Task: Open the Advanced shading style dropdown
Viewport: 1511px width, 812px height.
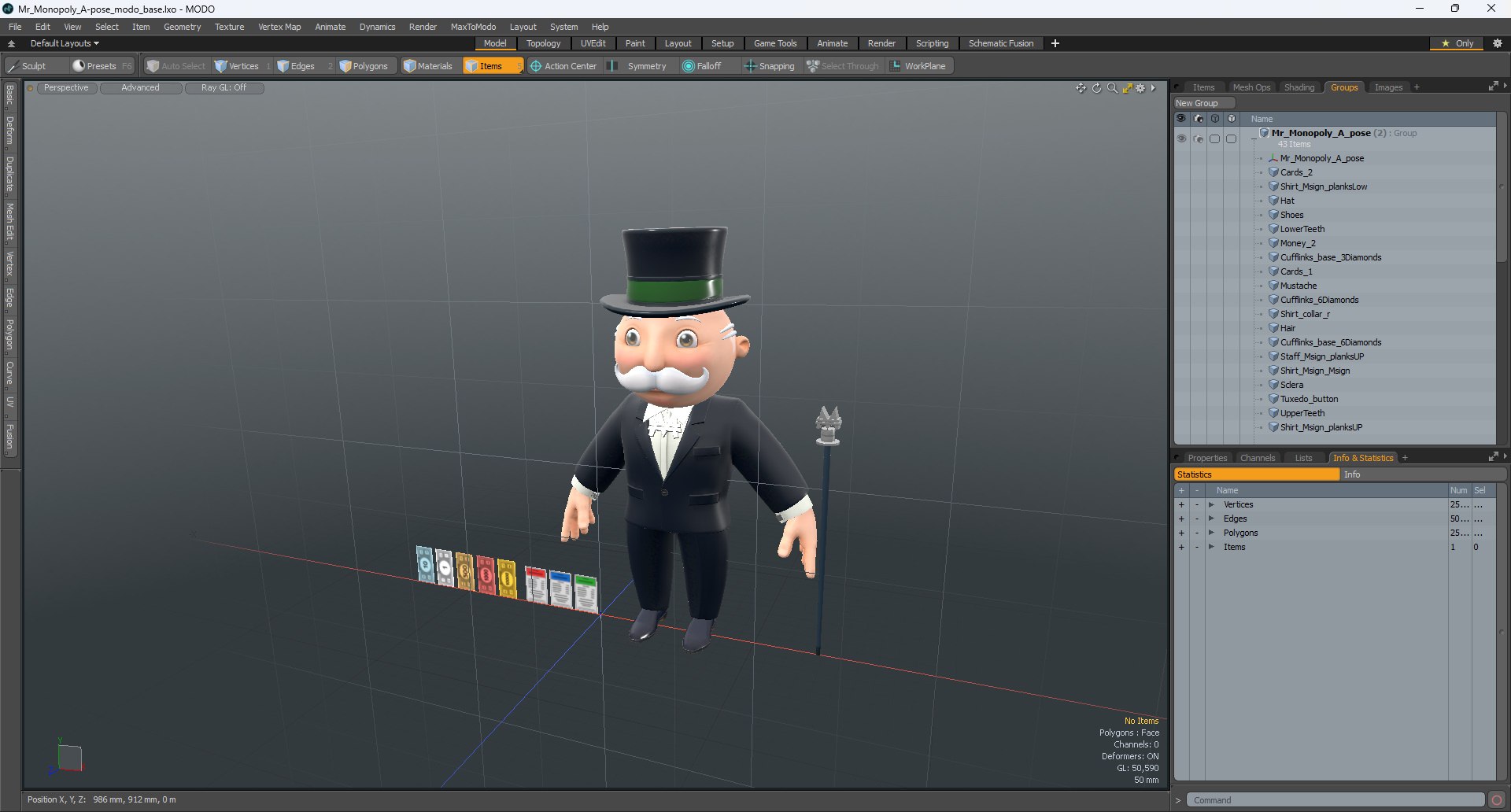Action: coord(141,88)
